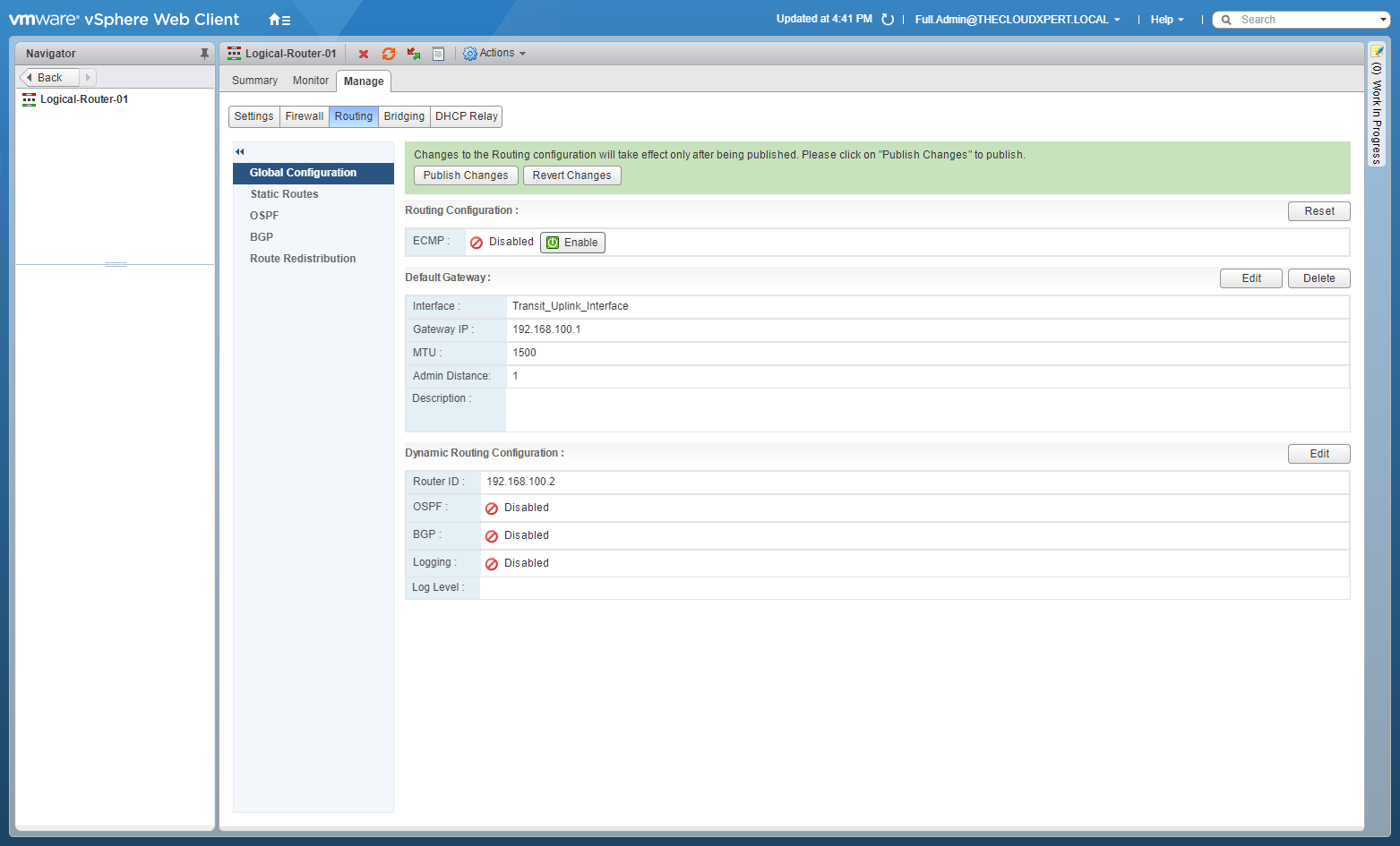The width and height of the screenshot is (1400, 846).
Task: Open the Work In Progress side panel
Action: tap(1377, 107)
